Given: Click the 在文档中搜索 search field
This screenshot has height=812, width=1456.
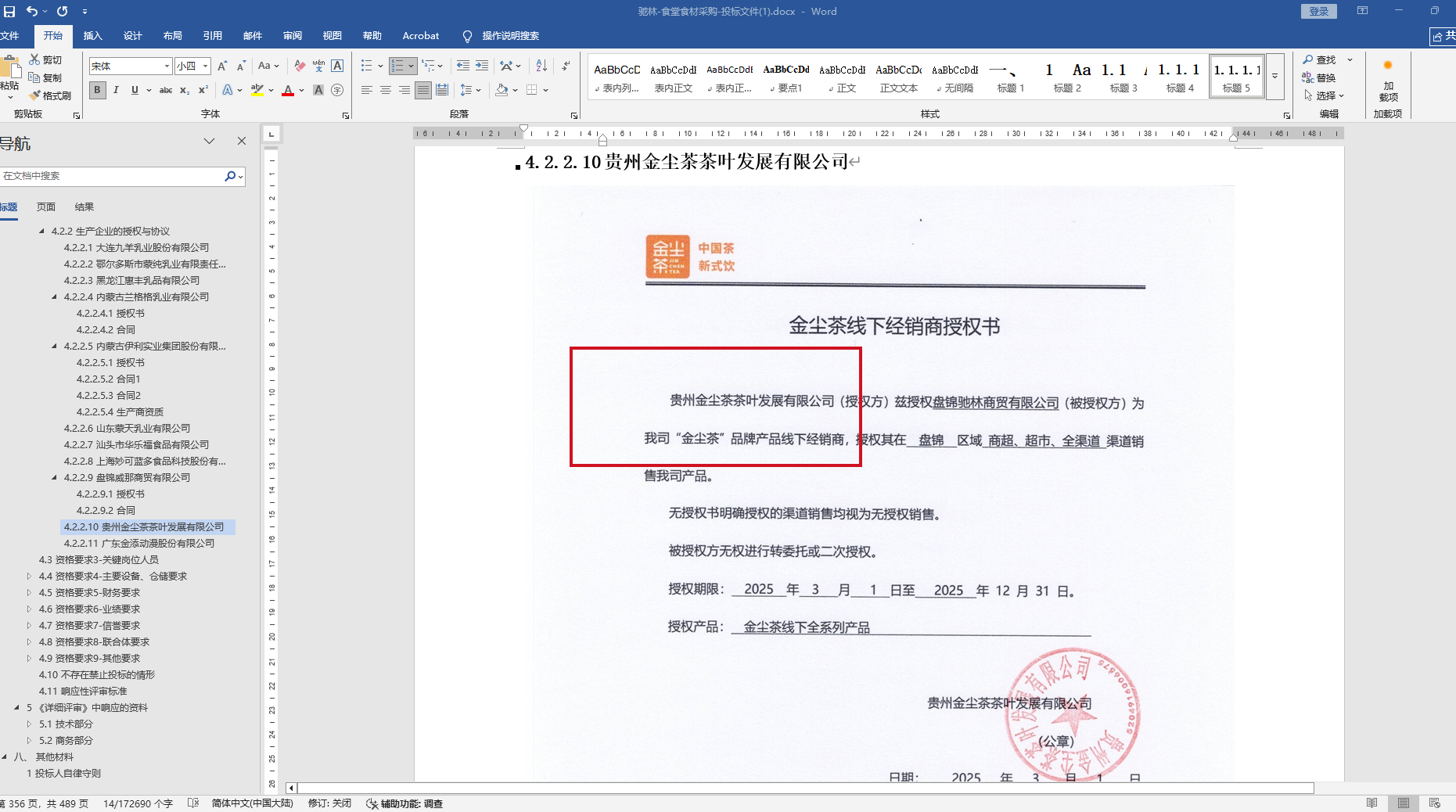Looking at the screenshot, I should tap(113, 176).
